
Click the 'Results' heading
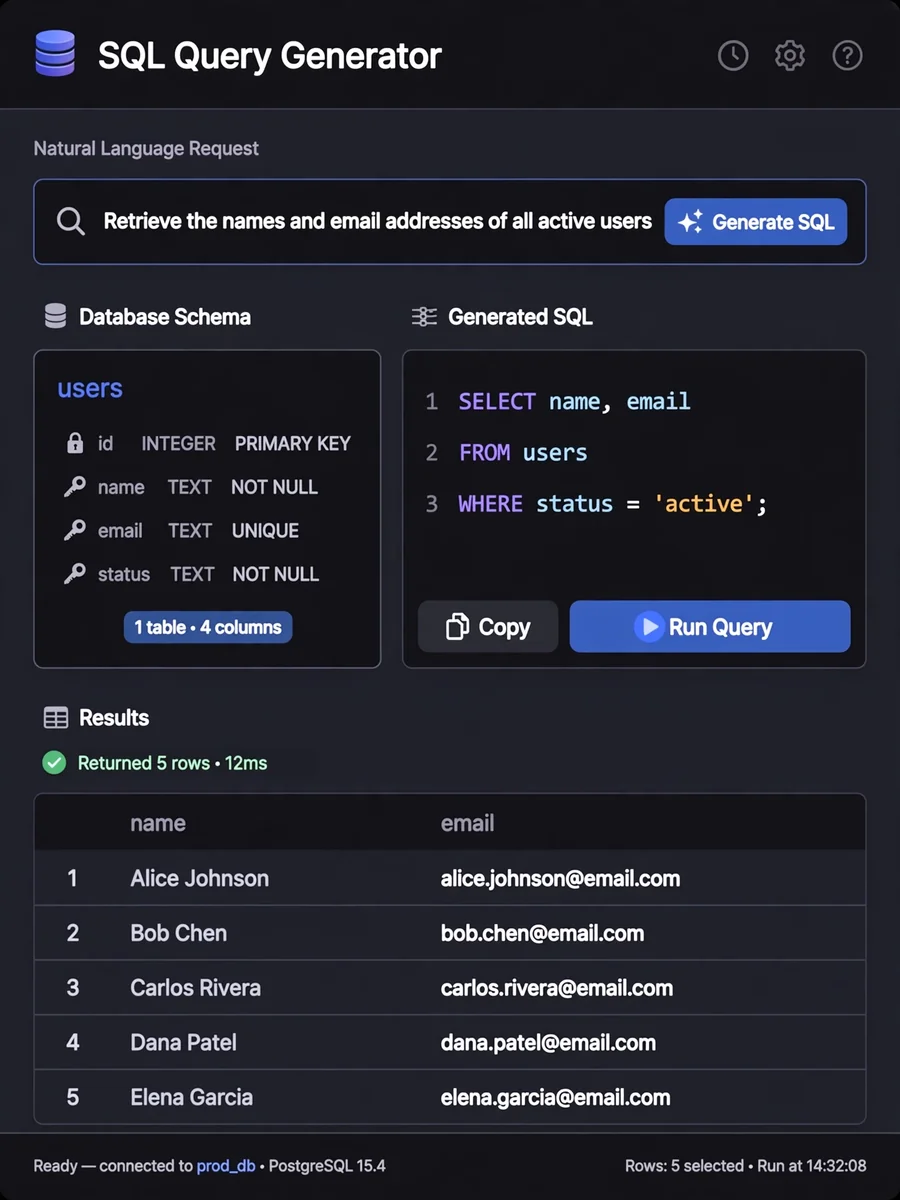114,718
